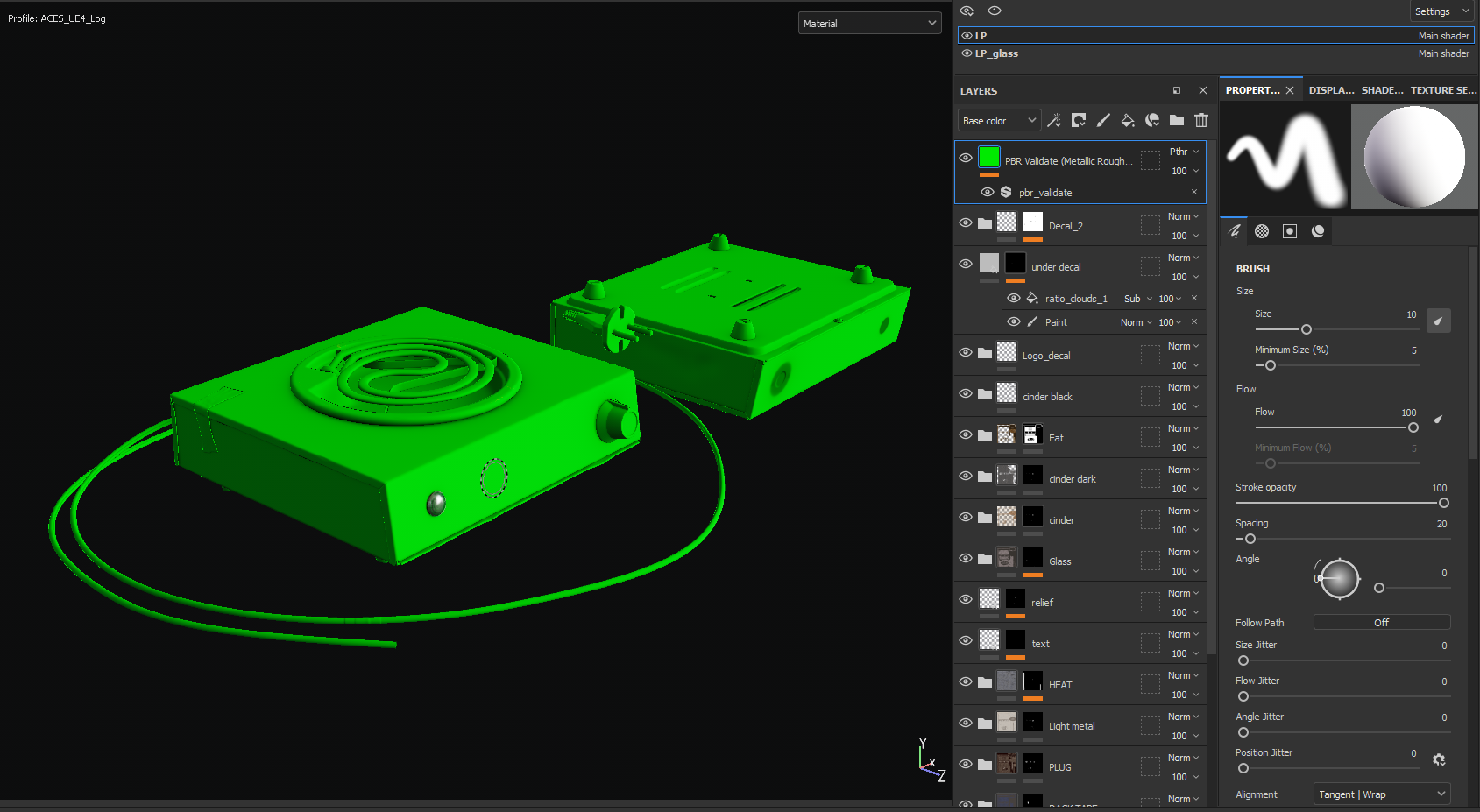Open the Settings menu button
This screenshot has width=1480, height=812.
(x=1441, y=11)
